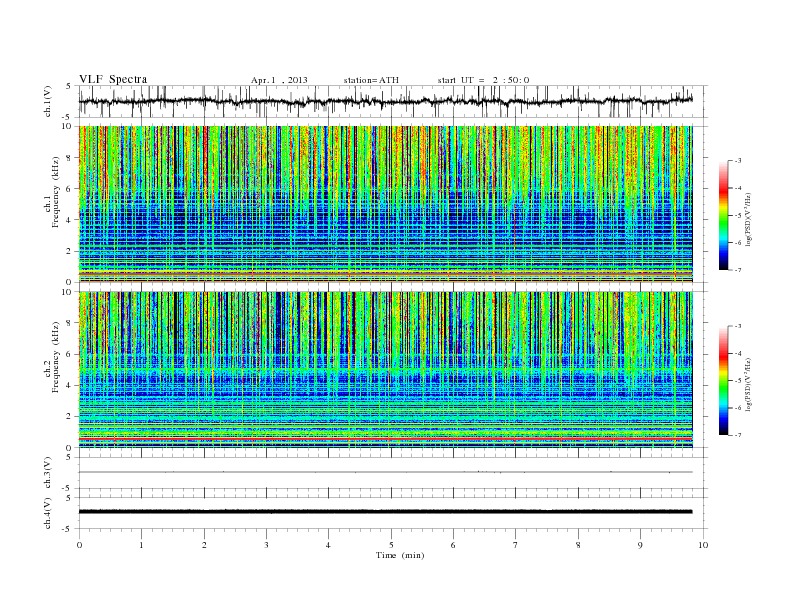Screen dimensions: 792x612
Task: Click the 'start UT = 2:50:0' label
Action: click(x=483, y=80)
